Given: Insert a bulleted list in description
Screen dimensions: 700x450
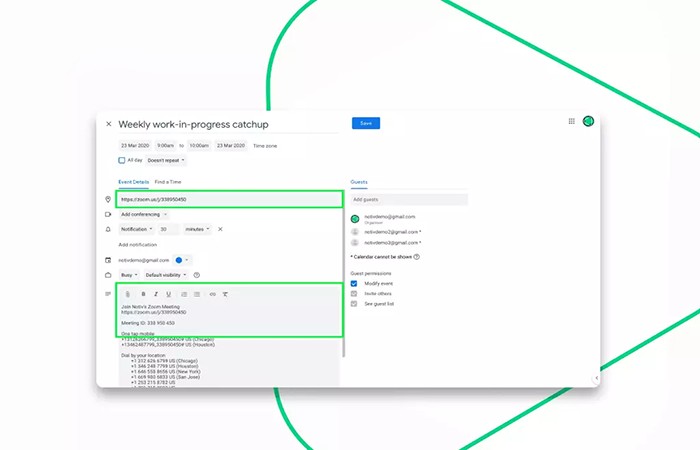Looking at the screenshot, I should coord(197,294).
